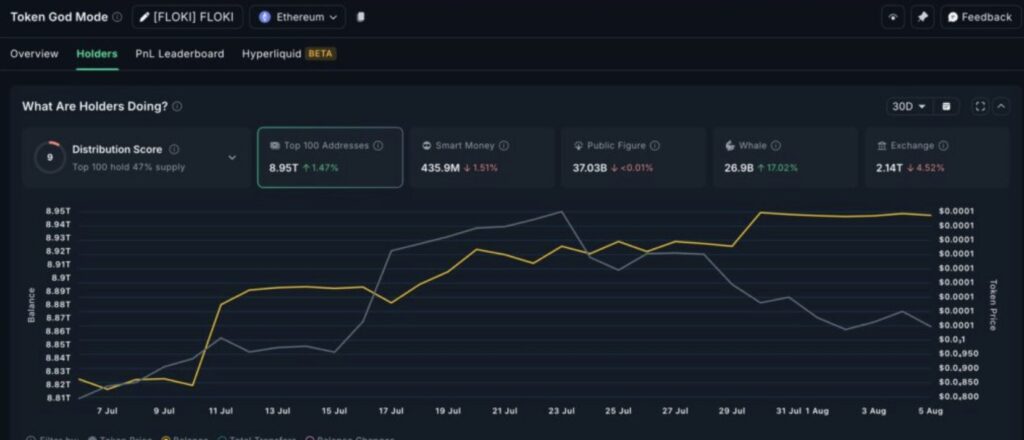The width and height of the screenshot is (1024, 440).
Task: Click info icon beside Smart Money
Action: coord(504,145)
